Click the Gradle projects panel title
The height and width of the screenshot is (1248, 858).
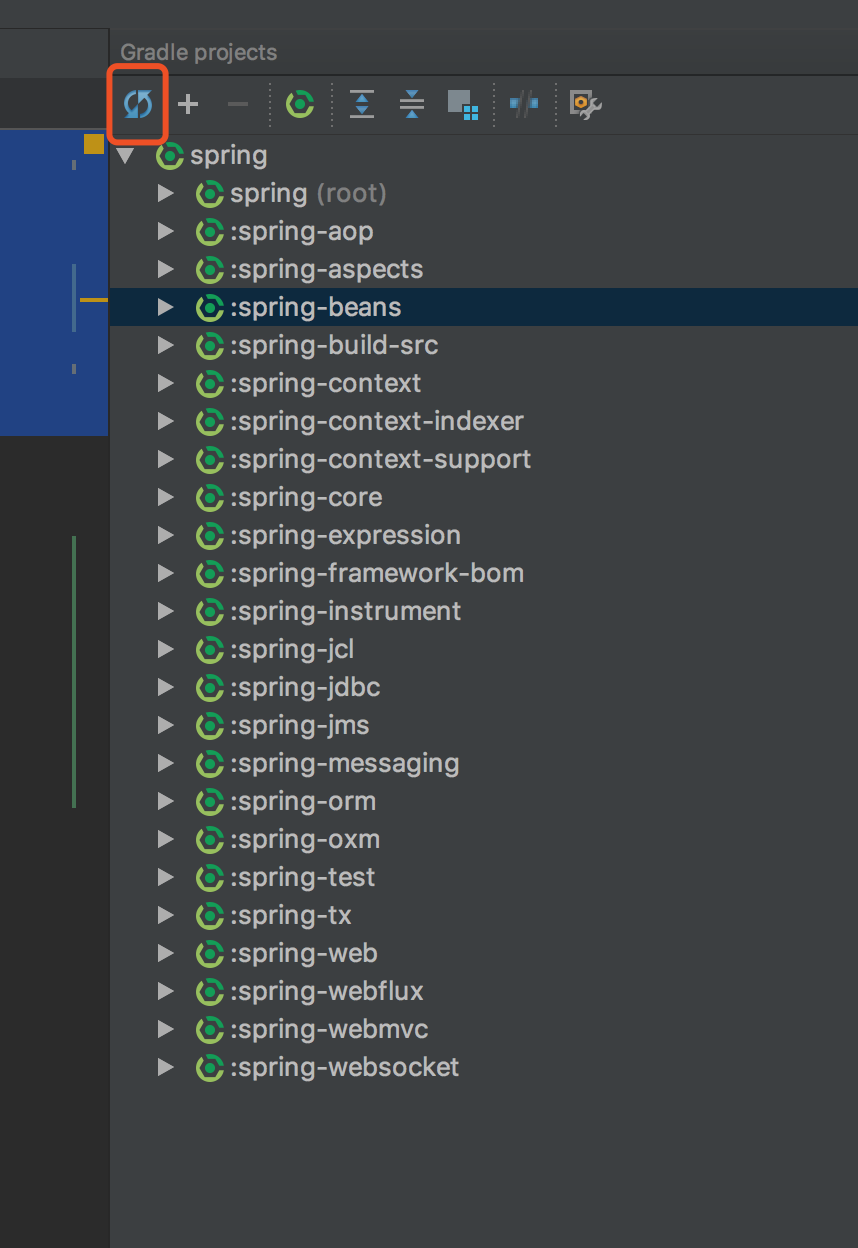click(x=199, y=53)
